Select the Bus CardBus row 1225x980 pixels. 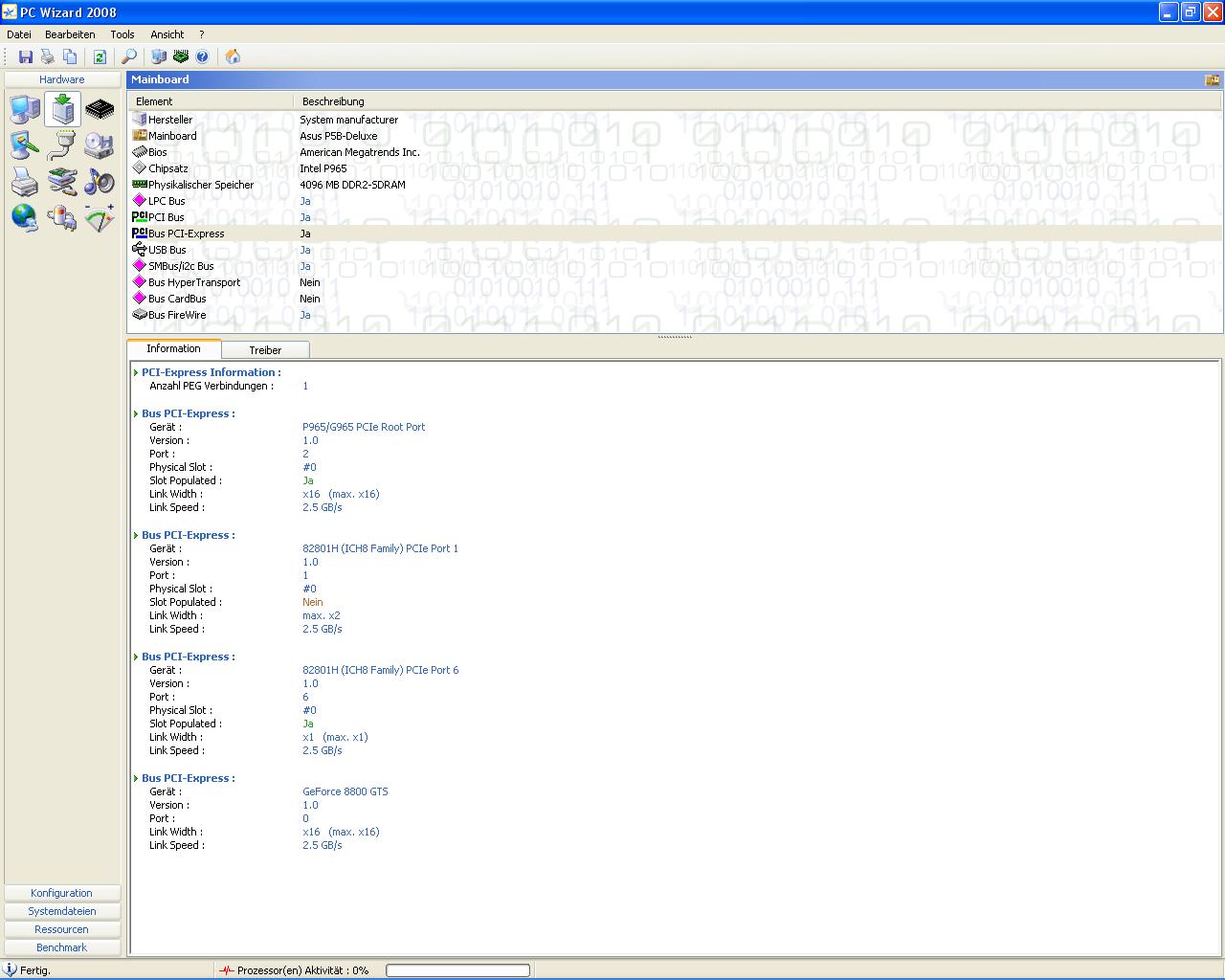click(x=675, y=299)
